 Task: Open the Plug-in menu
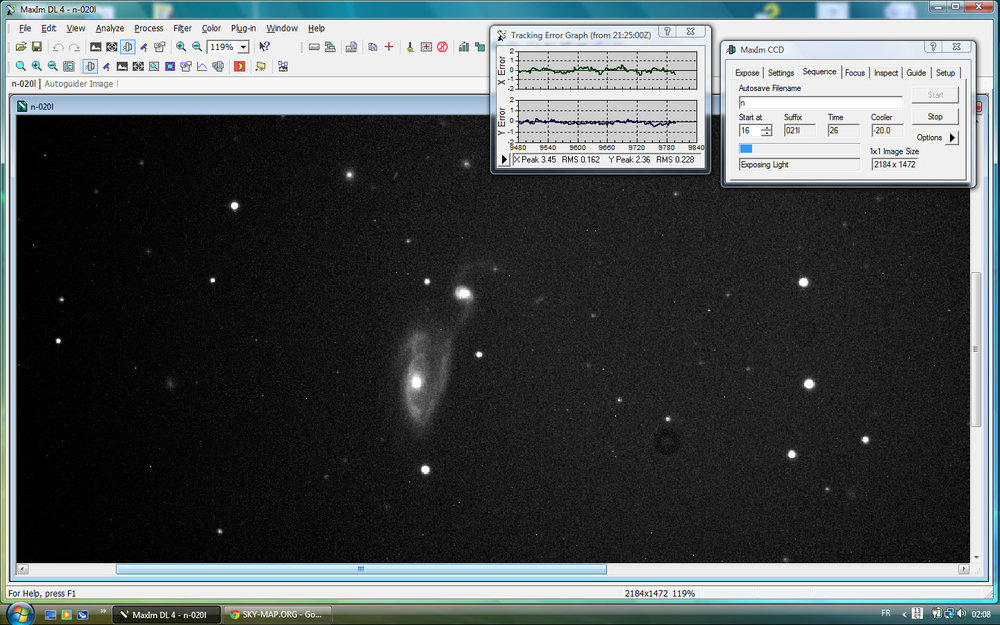243,28
